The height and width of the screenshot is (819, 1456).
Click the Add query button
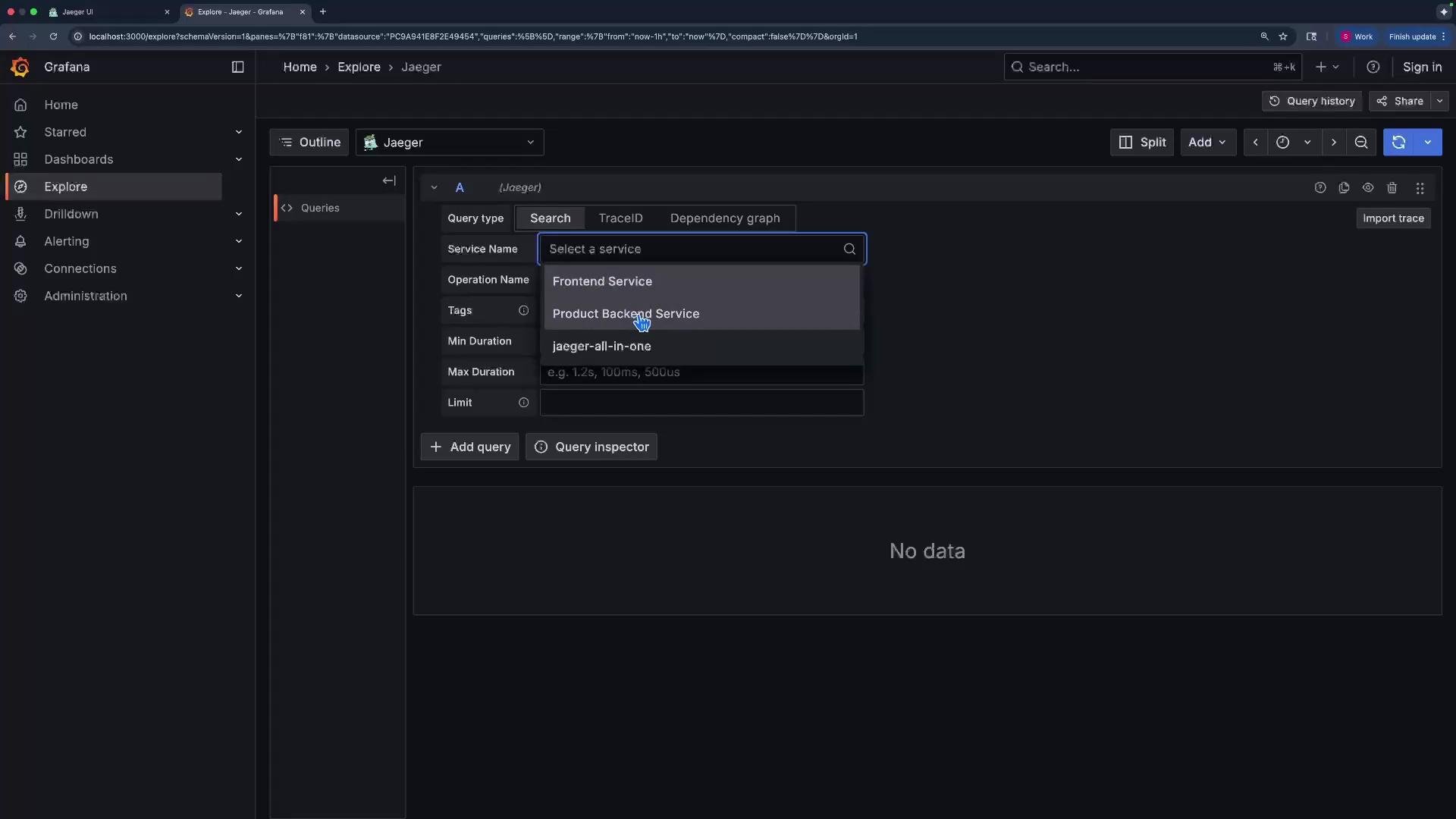[470, 447]
